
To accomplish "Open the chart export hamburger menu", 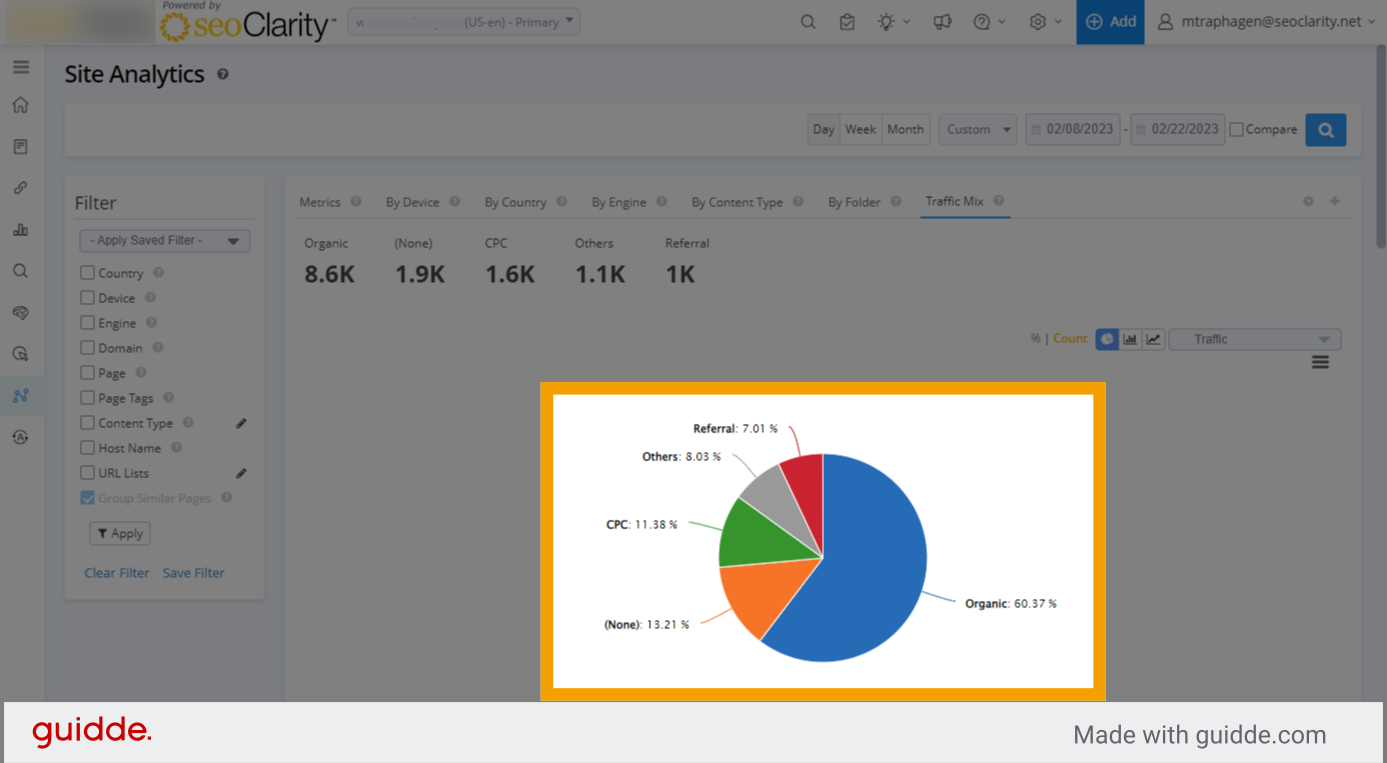I will (1320, 362).
